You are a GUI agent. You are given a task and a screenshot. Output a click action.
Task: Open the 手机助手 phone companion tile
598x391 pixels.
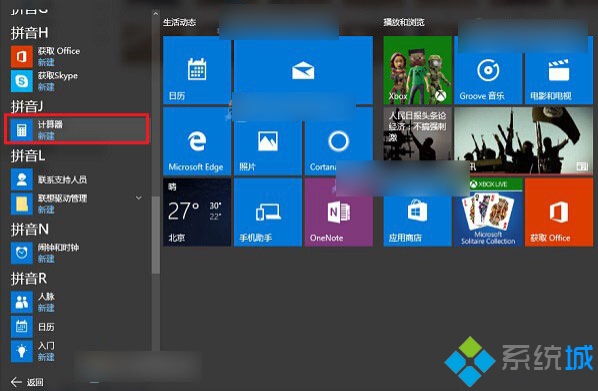click(268, 212)
